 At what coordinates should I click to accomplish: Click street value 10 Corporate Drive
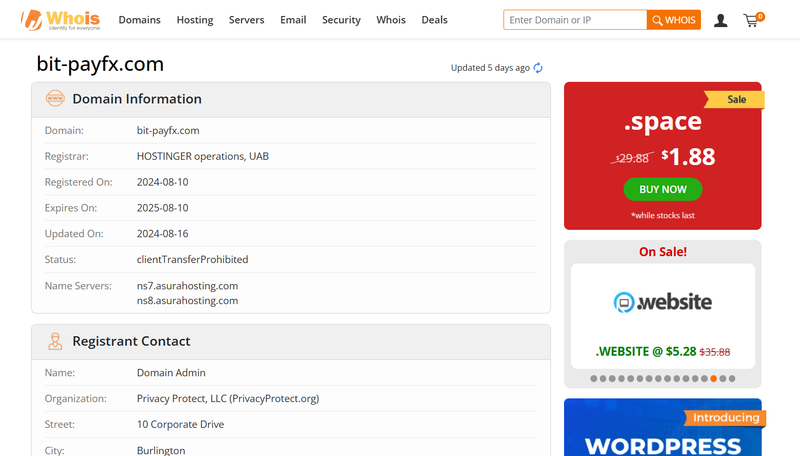coord(180,424)
